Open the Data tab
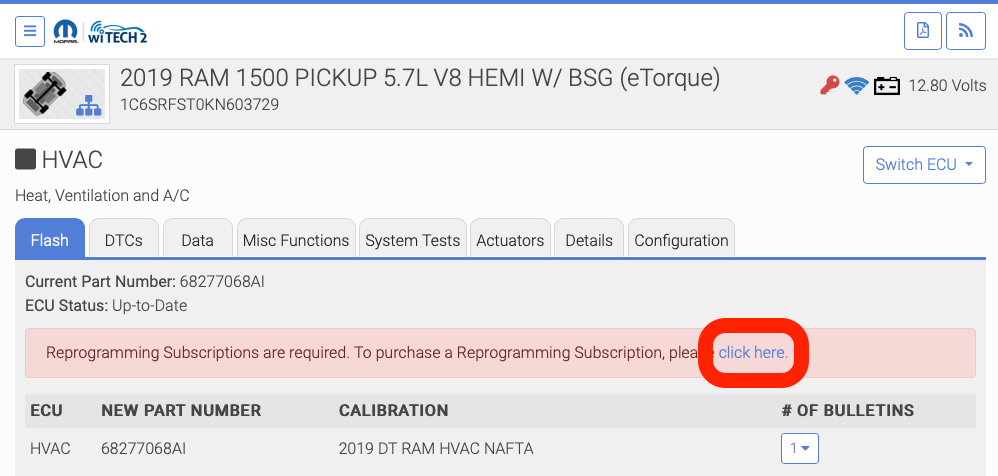Image resolution: width=998 pixels, height=476 pixels. (x=198, y=240)
